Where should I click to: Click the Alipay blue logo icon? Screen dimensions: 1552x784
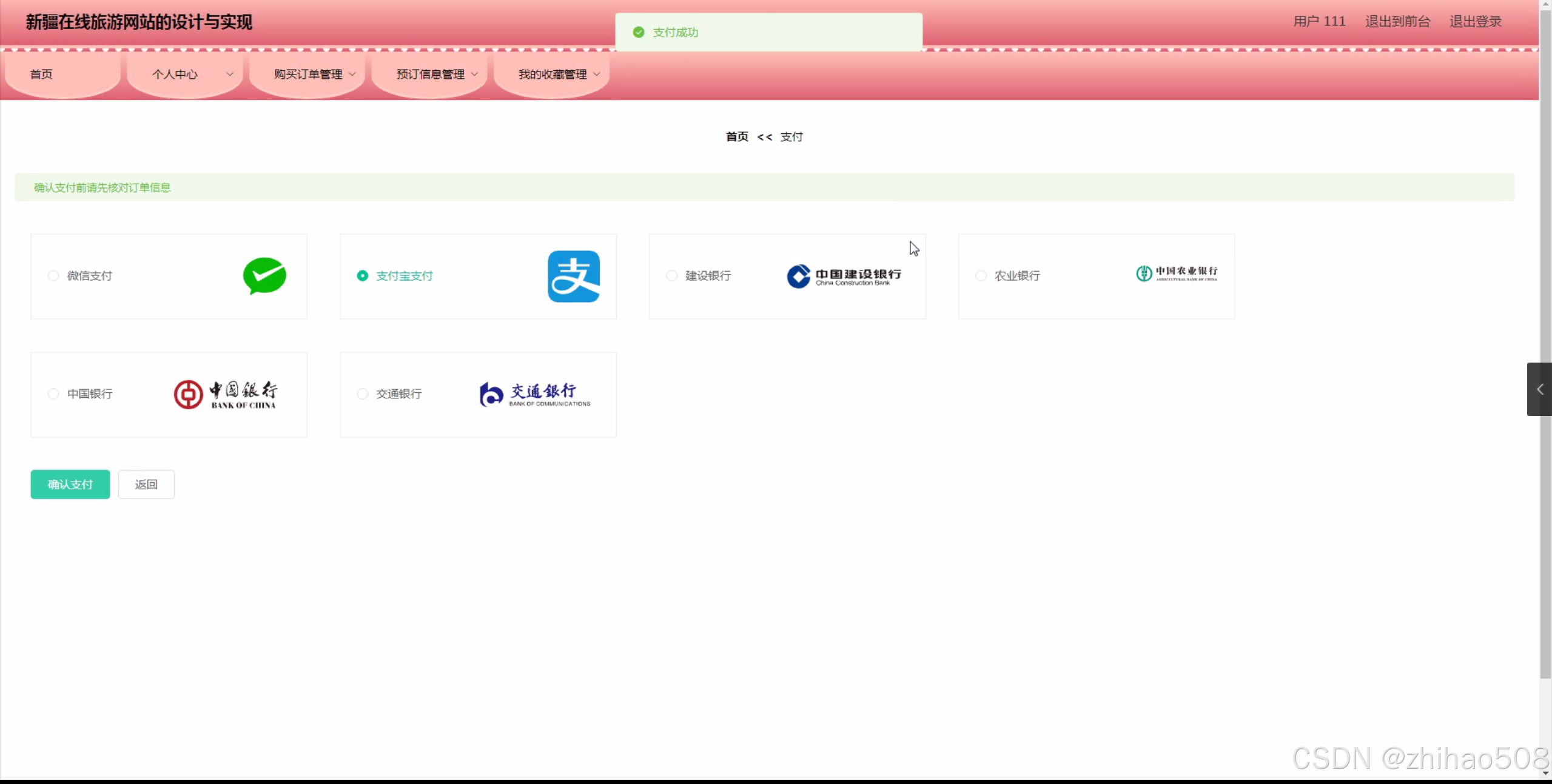click(573, 276)
